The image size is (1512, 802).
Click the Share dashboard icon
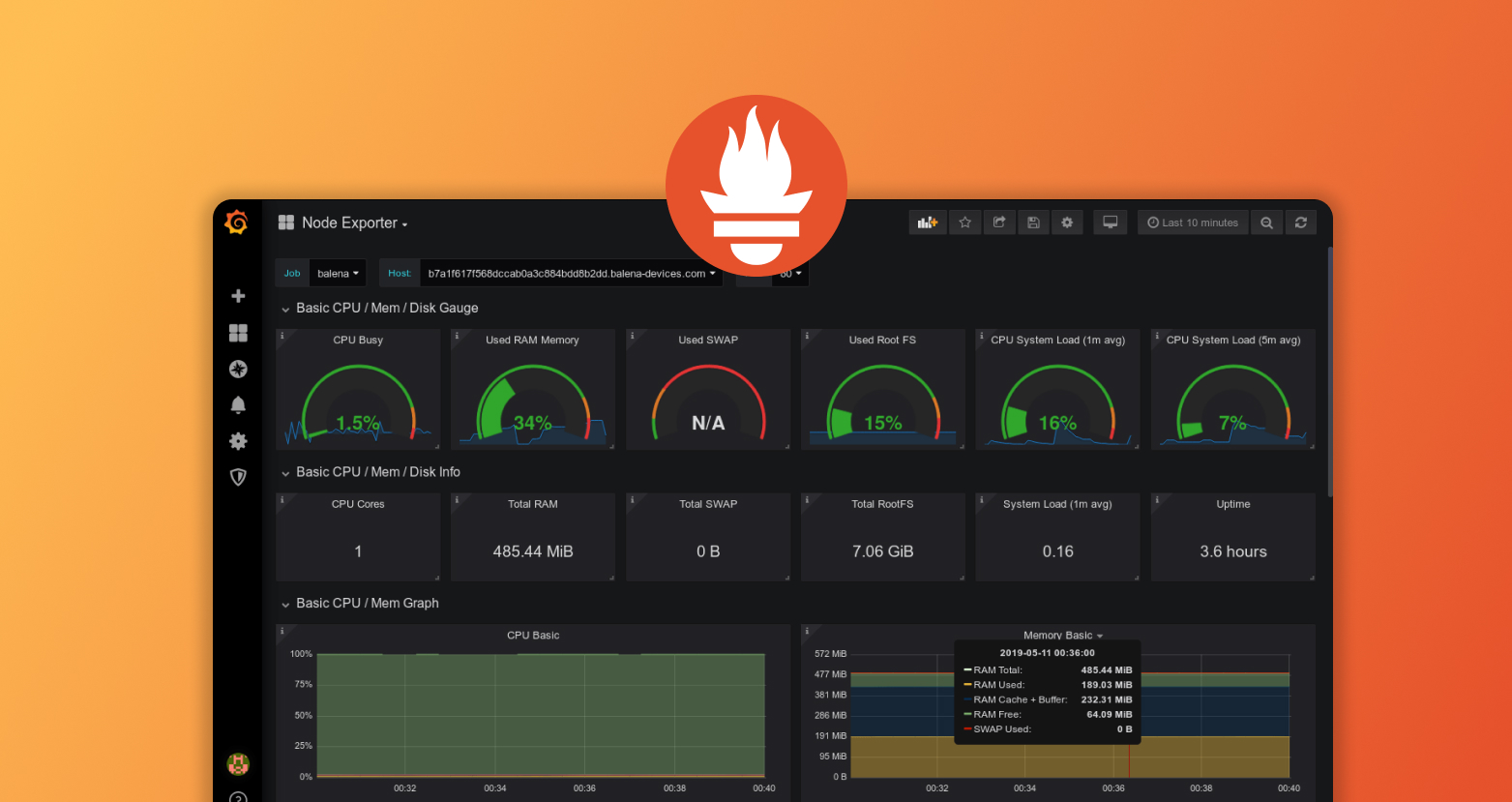click(999, 223)
